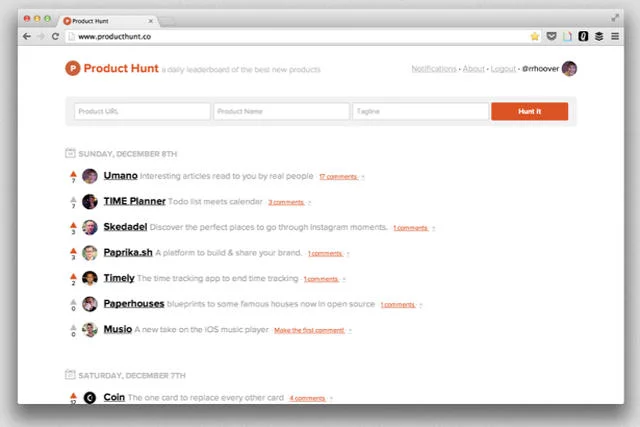
Task: Click the Skedadel submitter avatar
Action: tap(90, 227)
